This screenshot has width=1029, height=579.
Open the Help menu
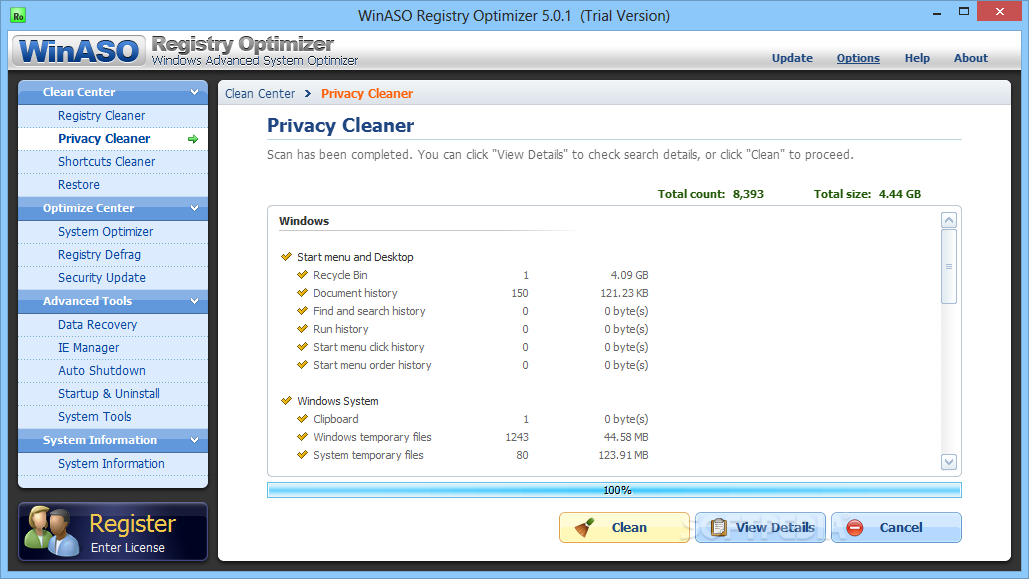coord(917,58)
